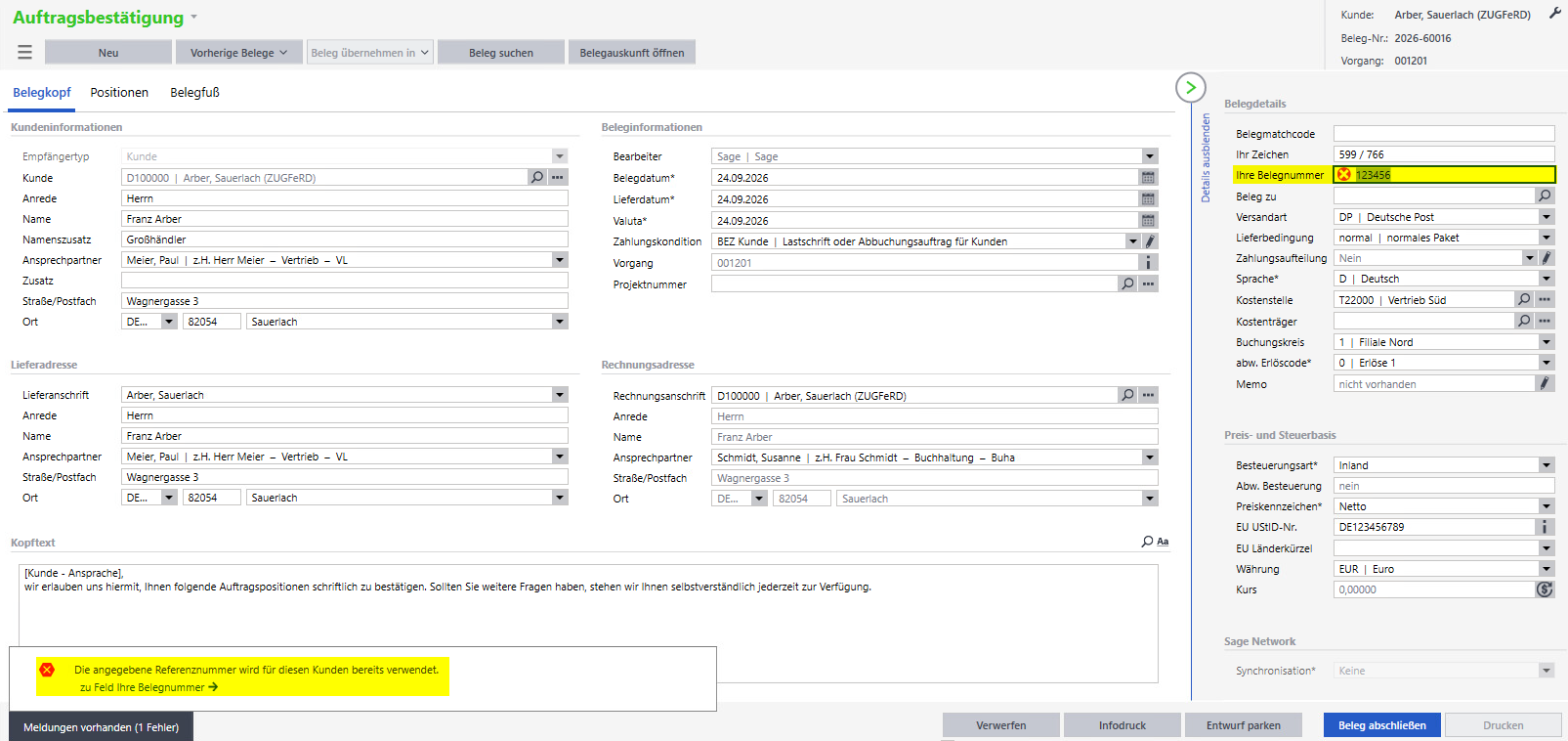Search in Kopftext magnifier icon
Viewport: 1568px width, 741px height.
(1147, 542)
